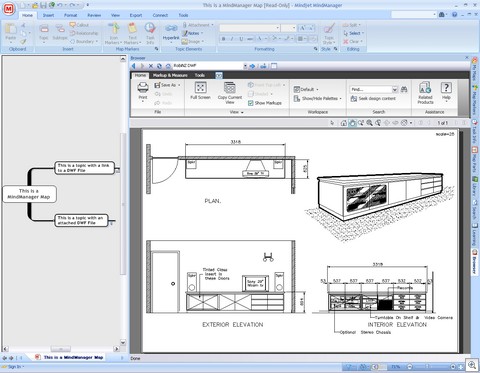This screenshot has width=480, height=373.
Task: Switch to Markup & Measure tab
Action: coord(170,75)
